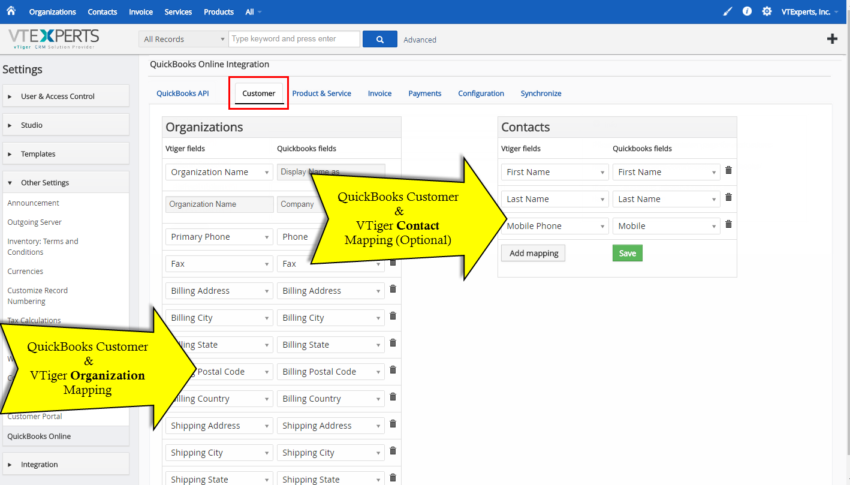This screenshot has width=850, height=485.
Task: Open the Organization Name Vtiger field dropdown
Action: coord(219,172)
